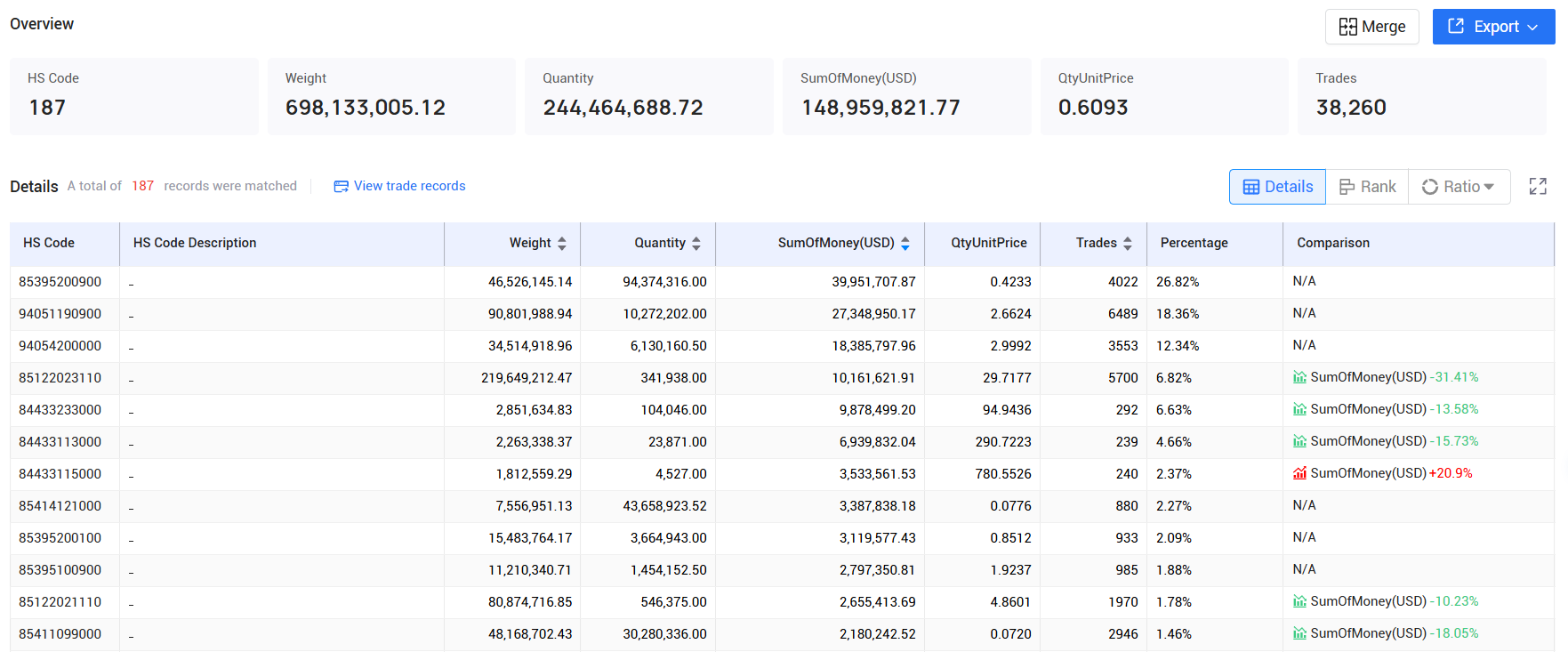This screenshot has height=652, width=1568.
Task: Click the Weight summary card 698,133,005.12
Action: (391, 96)
